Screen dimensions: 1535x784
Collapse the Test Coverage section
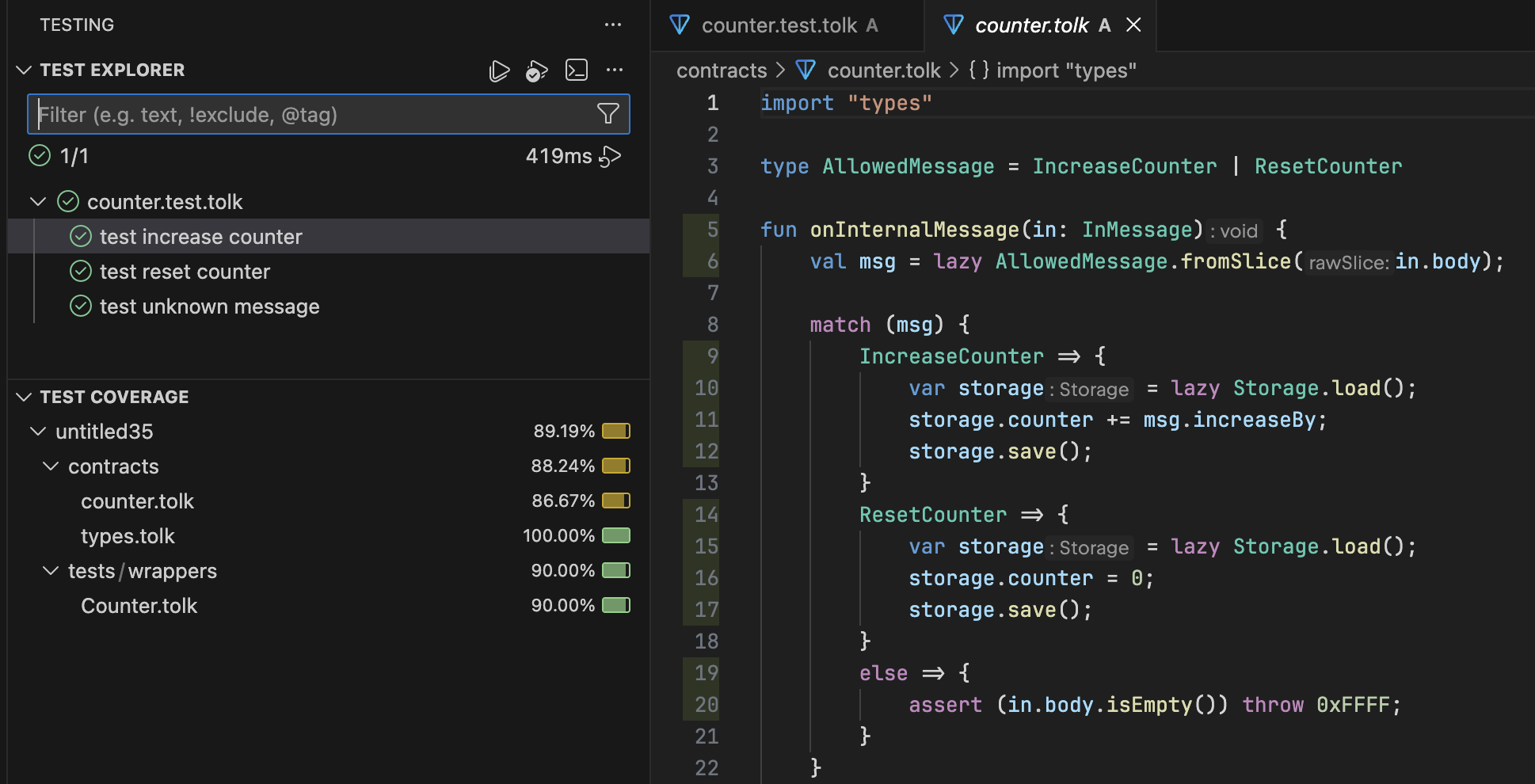click(x=24, y=397)
